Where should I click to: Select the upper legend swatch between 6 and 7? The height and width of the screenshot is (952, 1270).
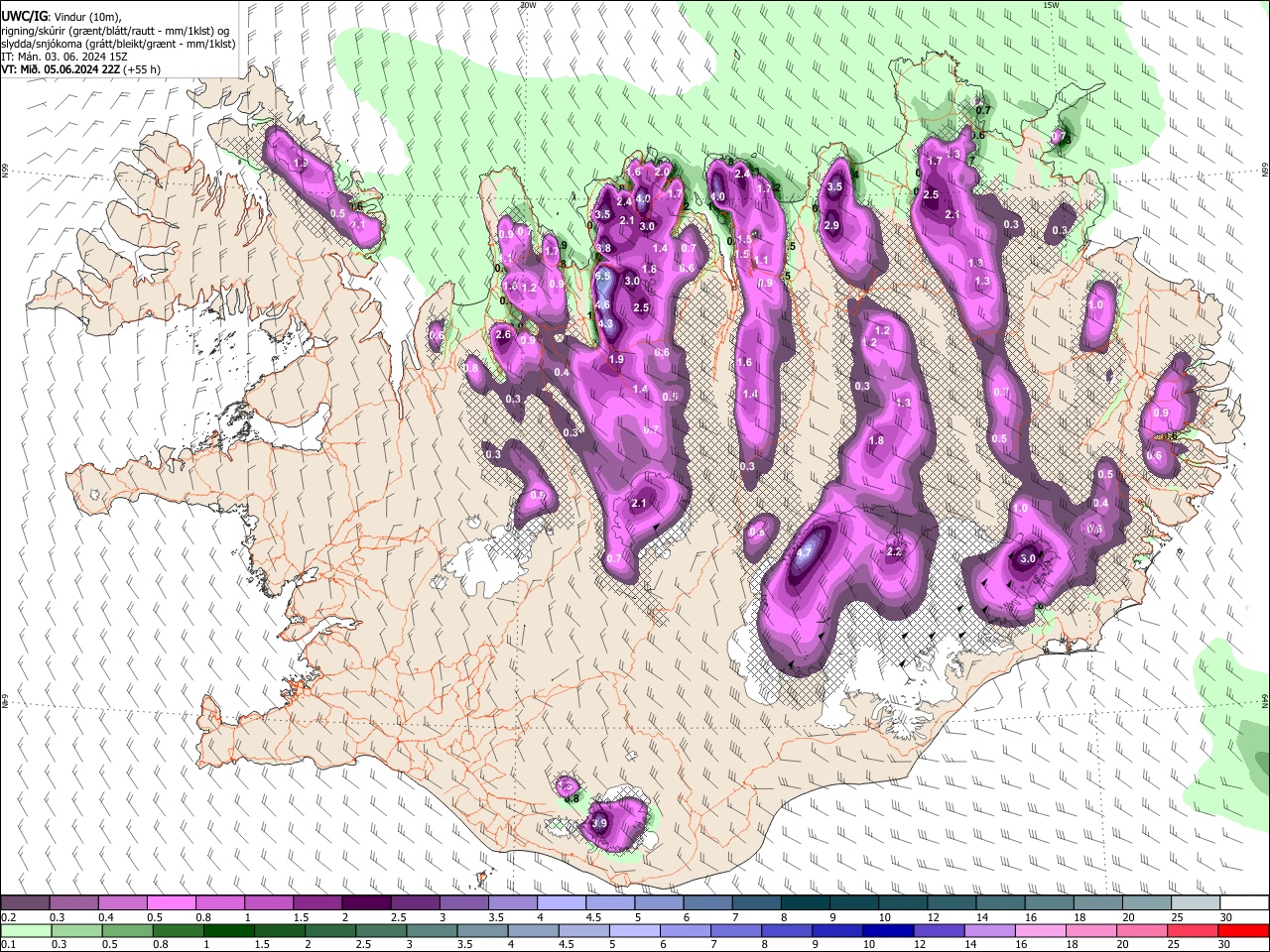point(706,903)
